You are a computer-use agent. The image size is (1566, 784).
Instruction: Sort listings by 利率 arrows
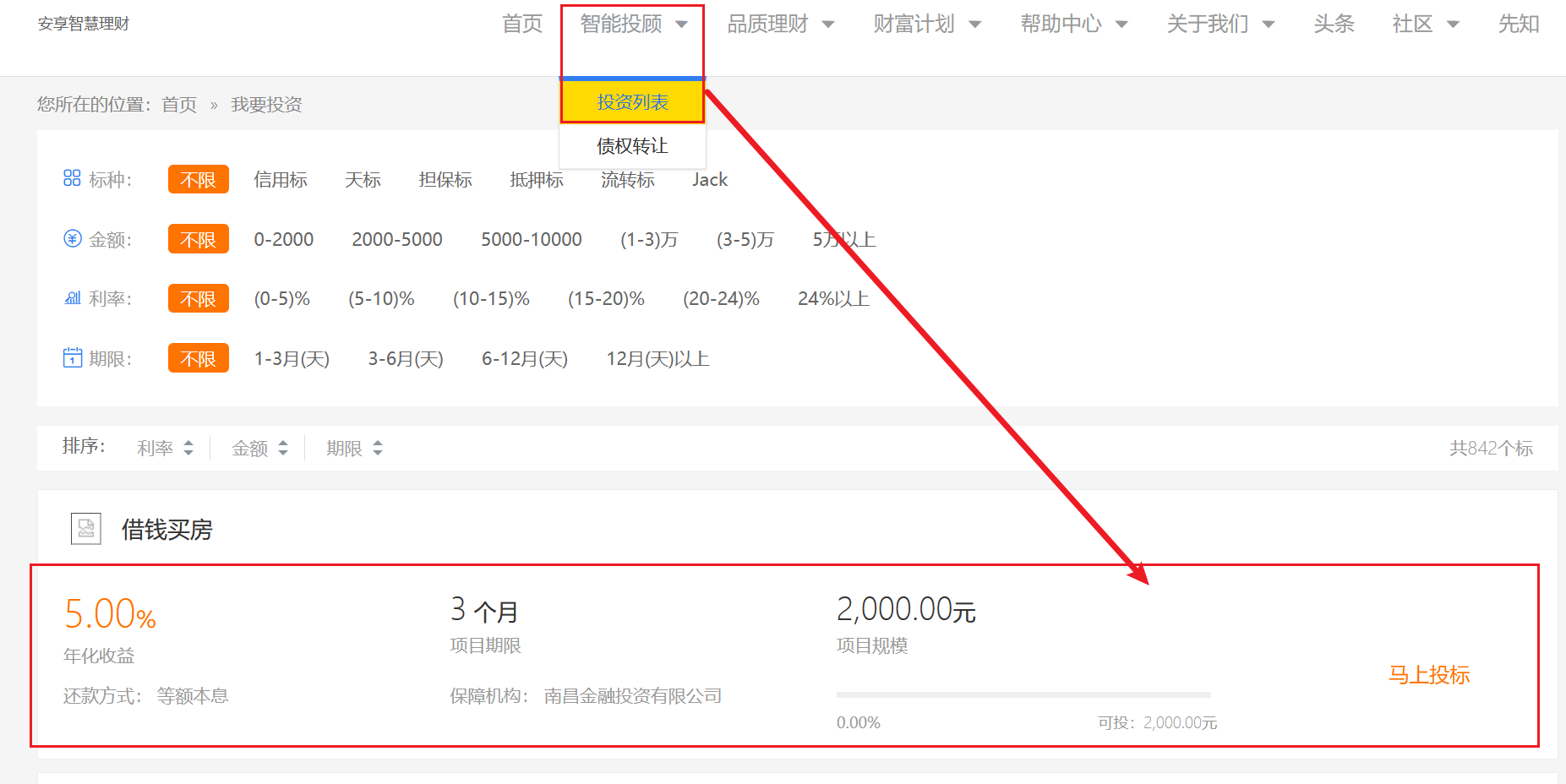coord(188,448)
